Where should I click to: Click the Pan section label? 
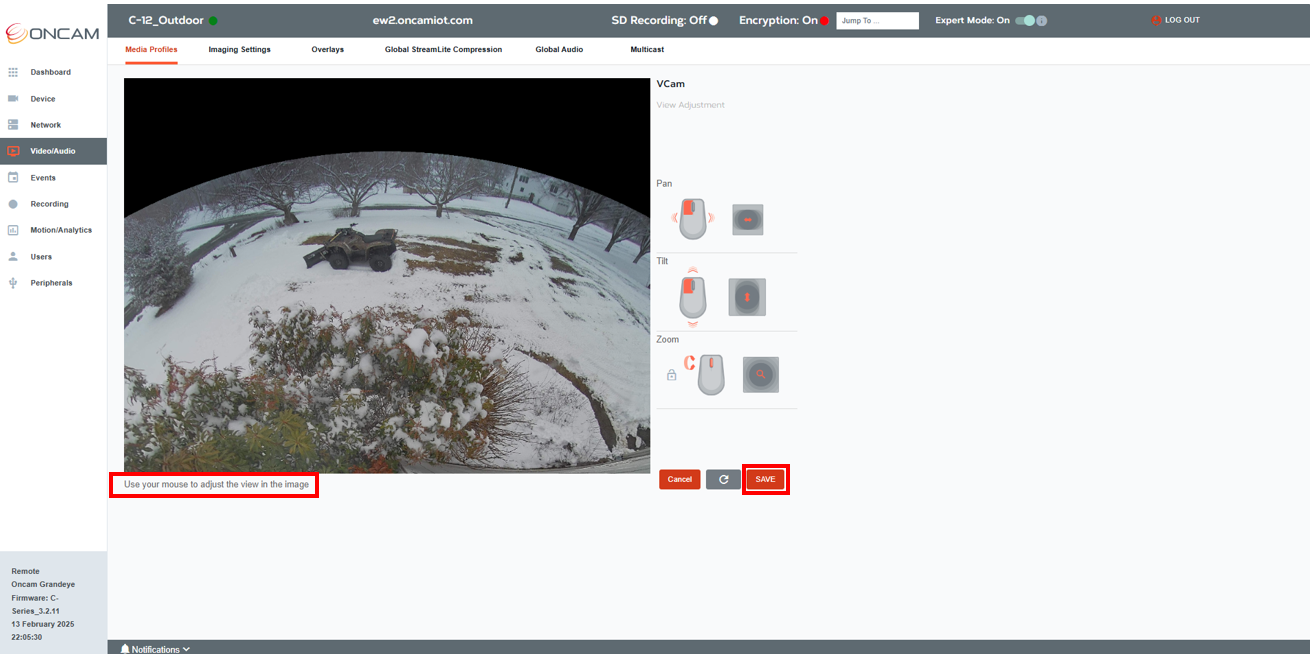click(x=664, y=184)
